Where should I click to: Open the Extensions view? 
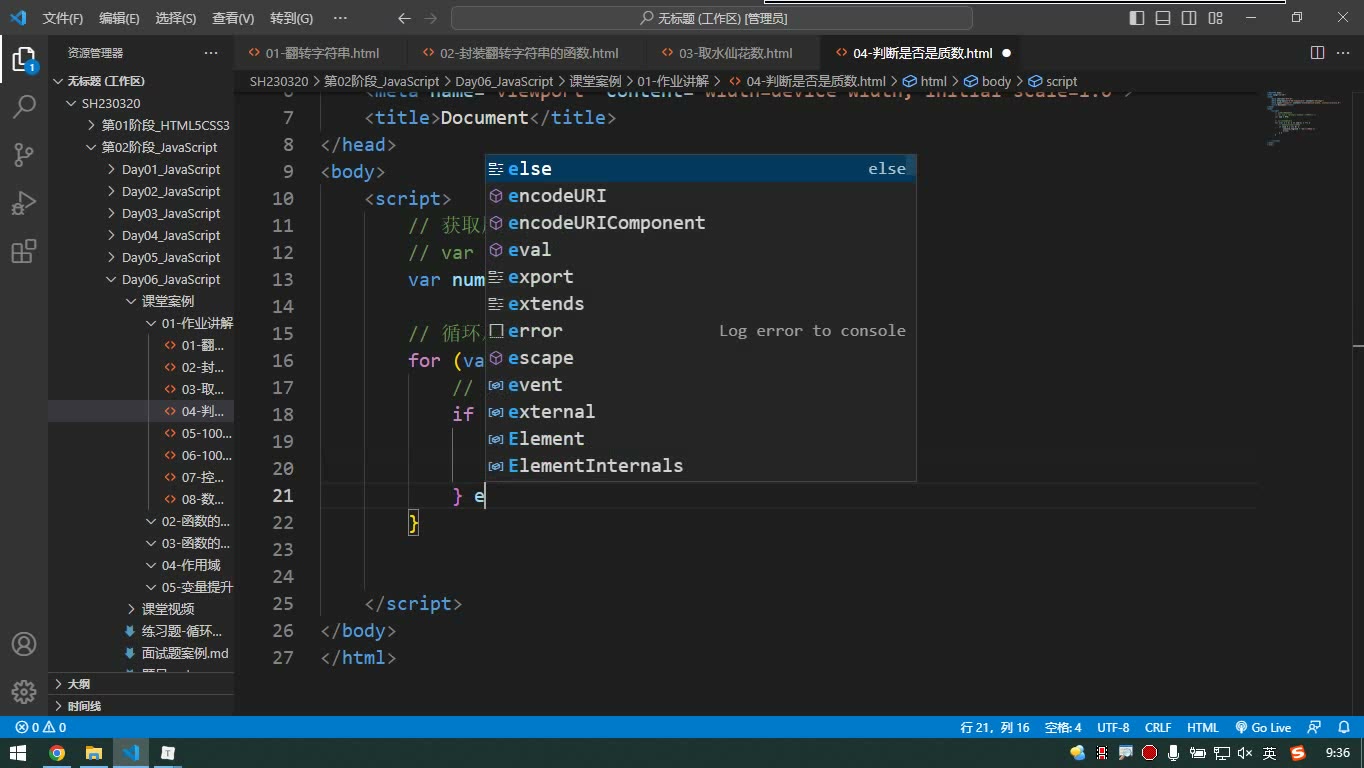pos(24,251)
